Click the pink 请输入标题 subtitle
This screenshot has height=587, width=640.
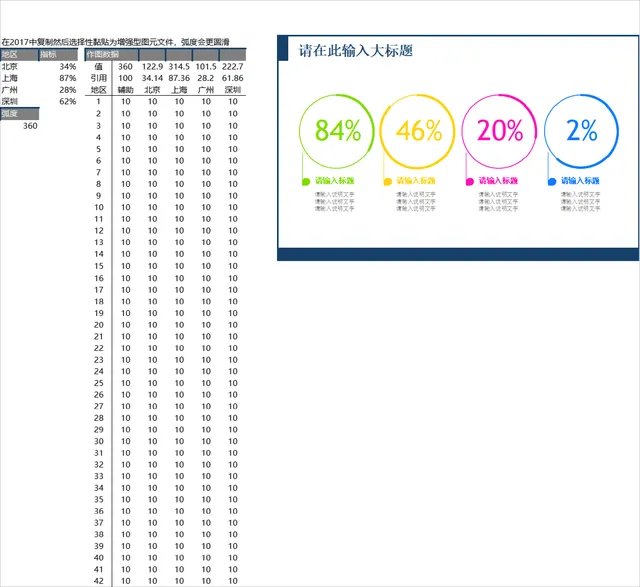(498, 180)
